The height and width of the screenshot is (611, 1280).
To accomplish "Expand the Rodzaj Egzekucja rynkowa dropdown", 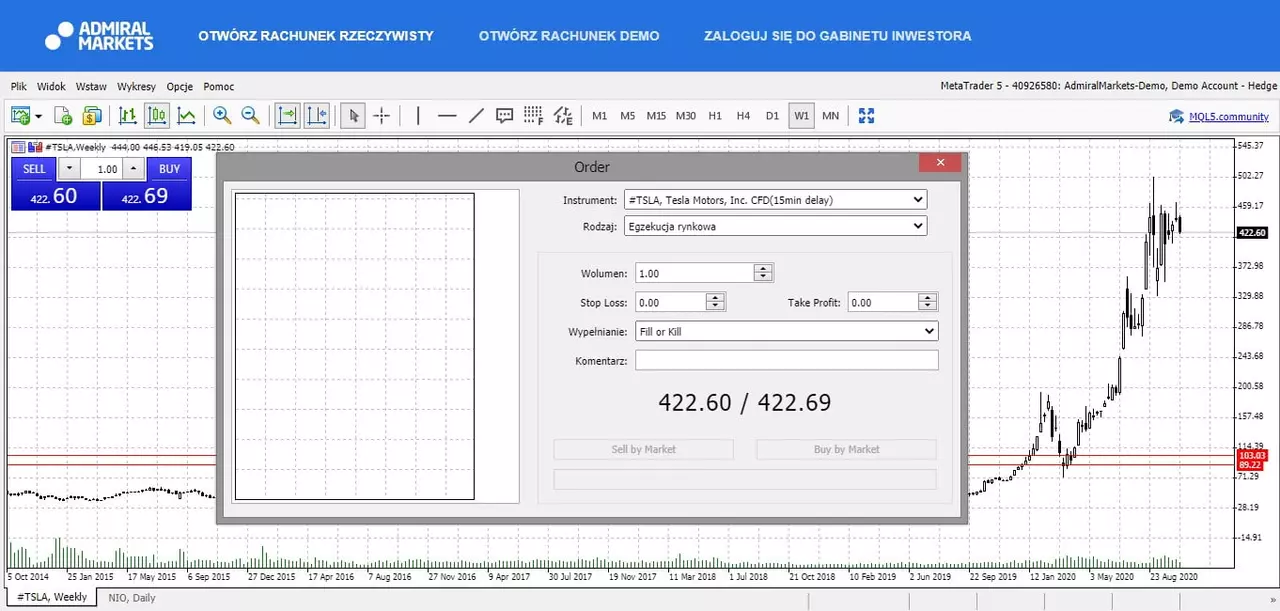I will click(775, 226).
